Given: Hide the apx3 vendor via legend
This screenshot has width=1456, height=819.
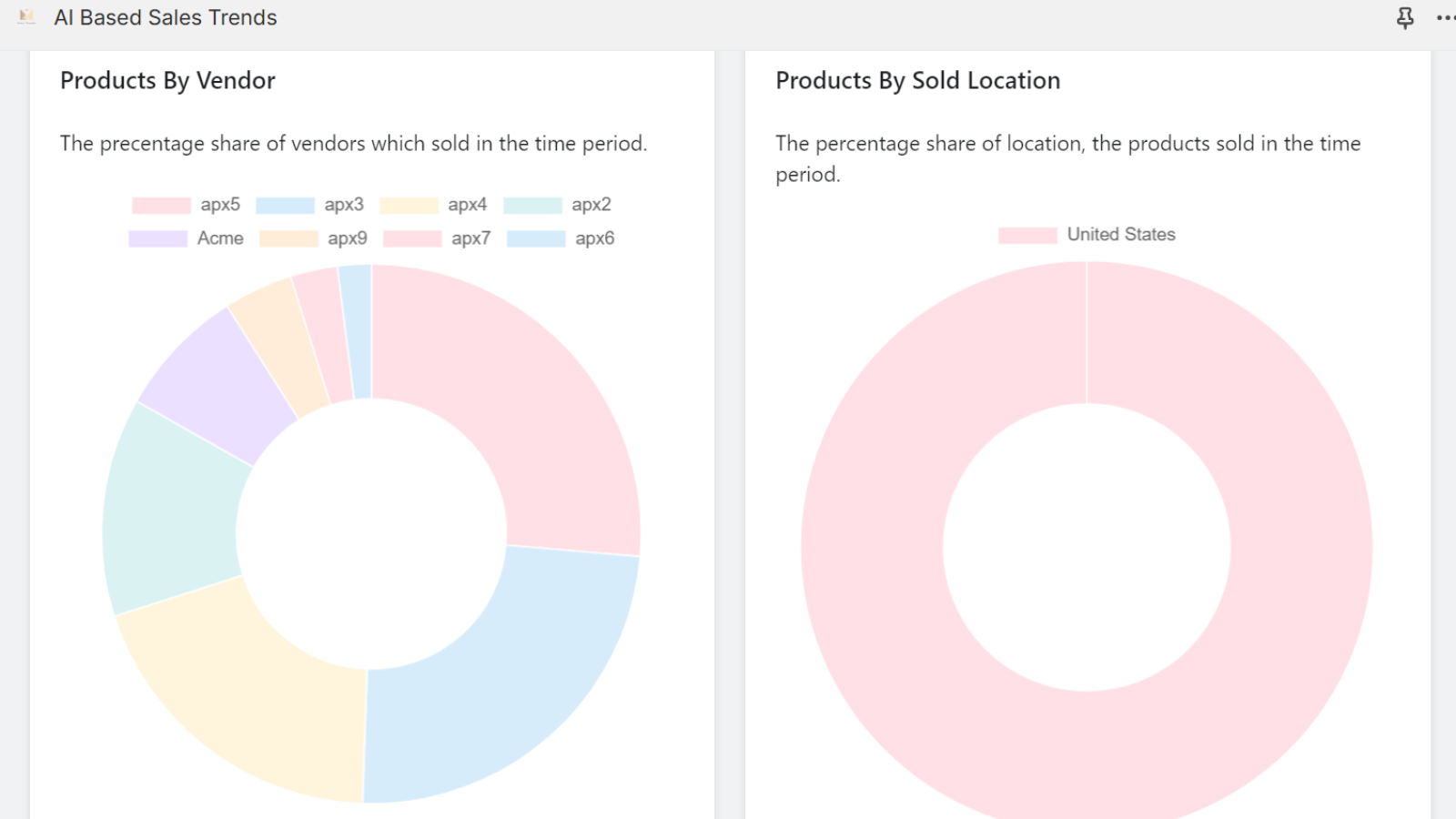Looking at the screenshot, I should coord(343,205).
